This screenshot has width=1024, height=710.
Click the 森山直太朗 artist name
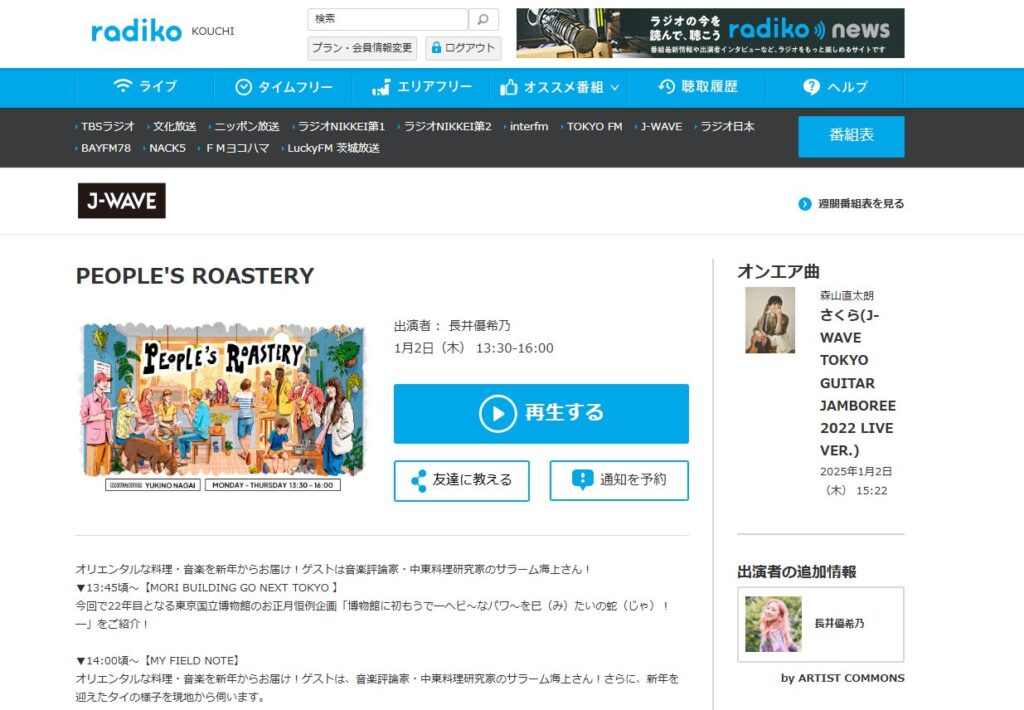[x=847, y=295]
